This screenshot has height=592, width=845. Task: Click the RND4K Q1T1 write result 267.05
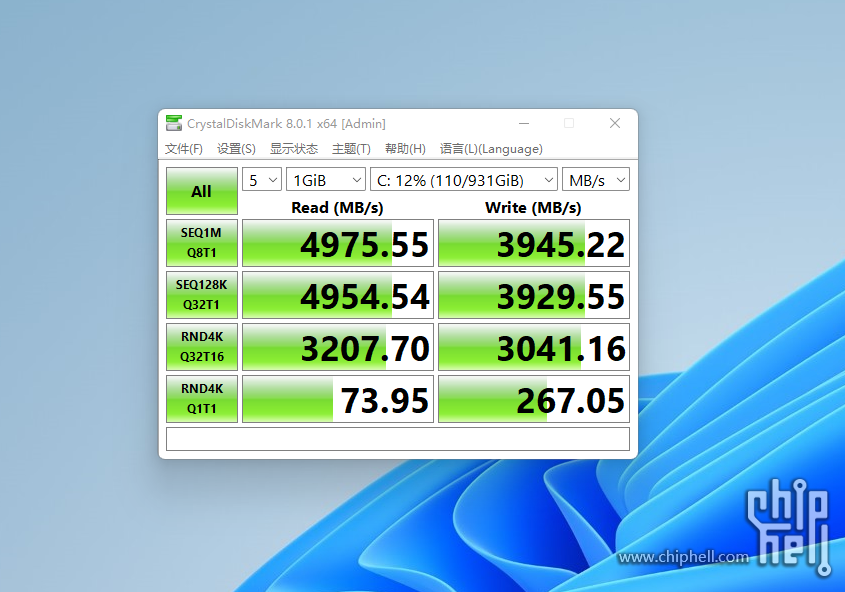click(534, 399)
